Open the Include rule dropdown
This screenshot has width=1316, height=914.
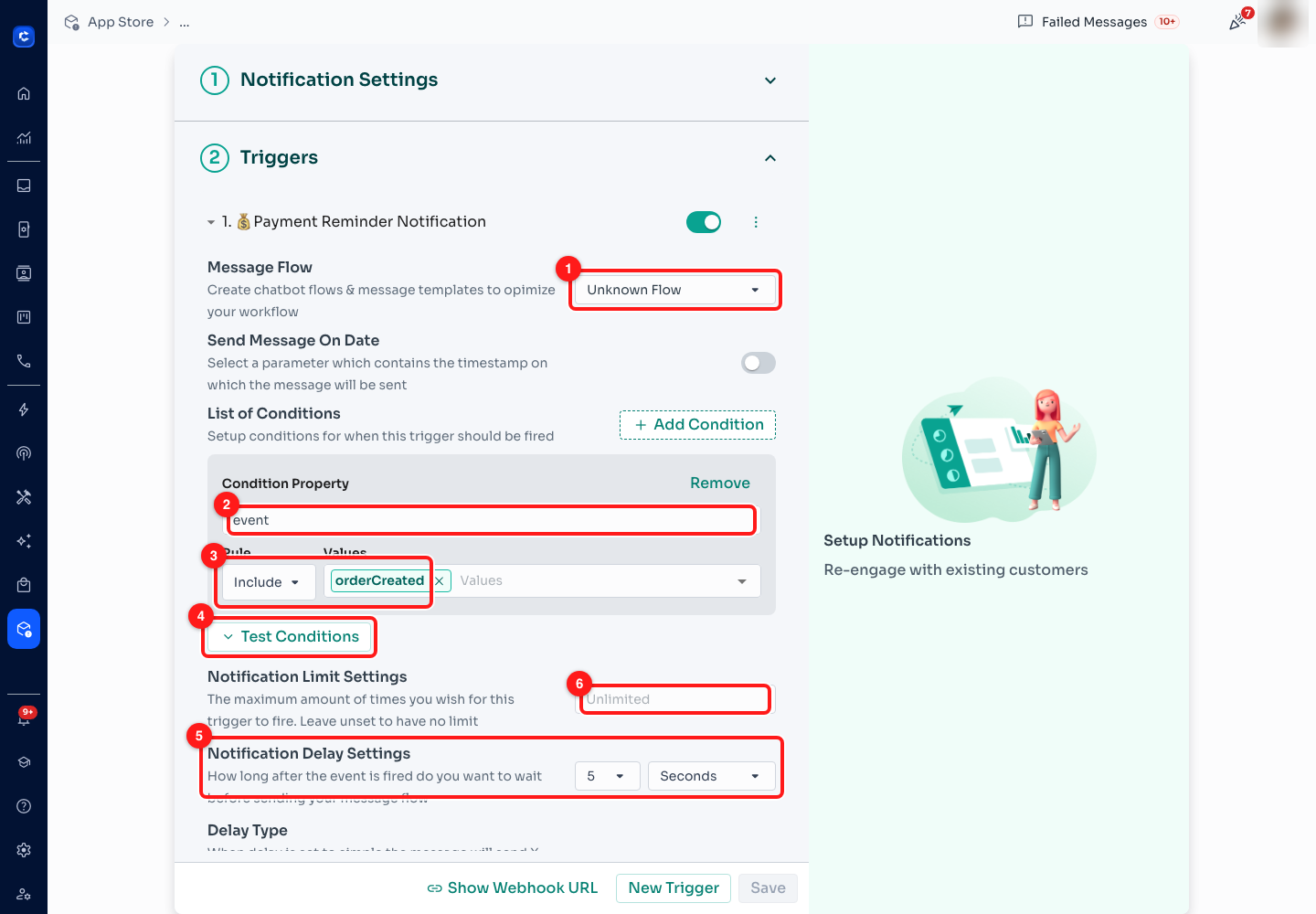(x=269, y=582)
